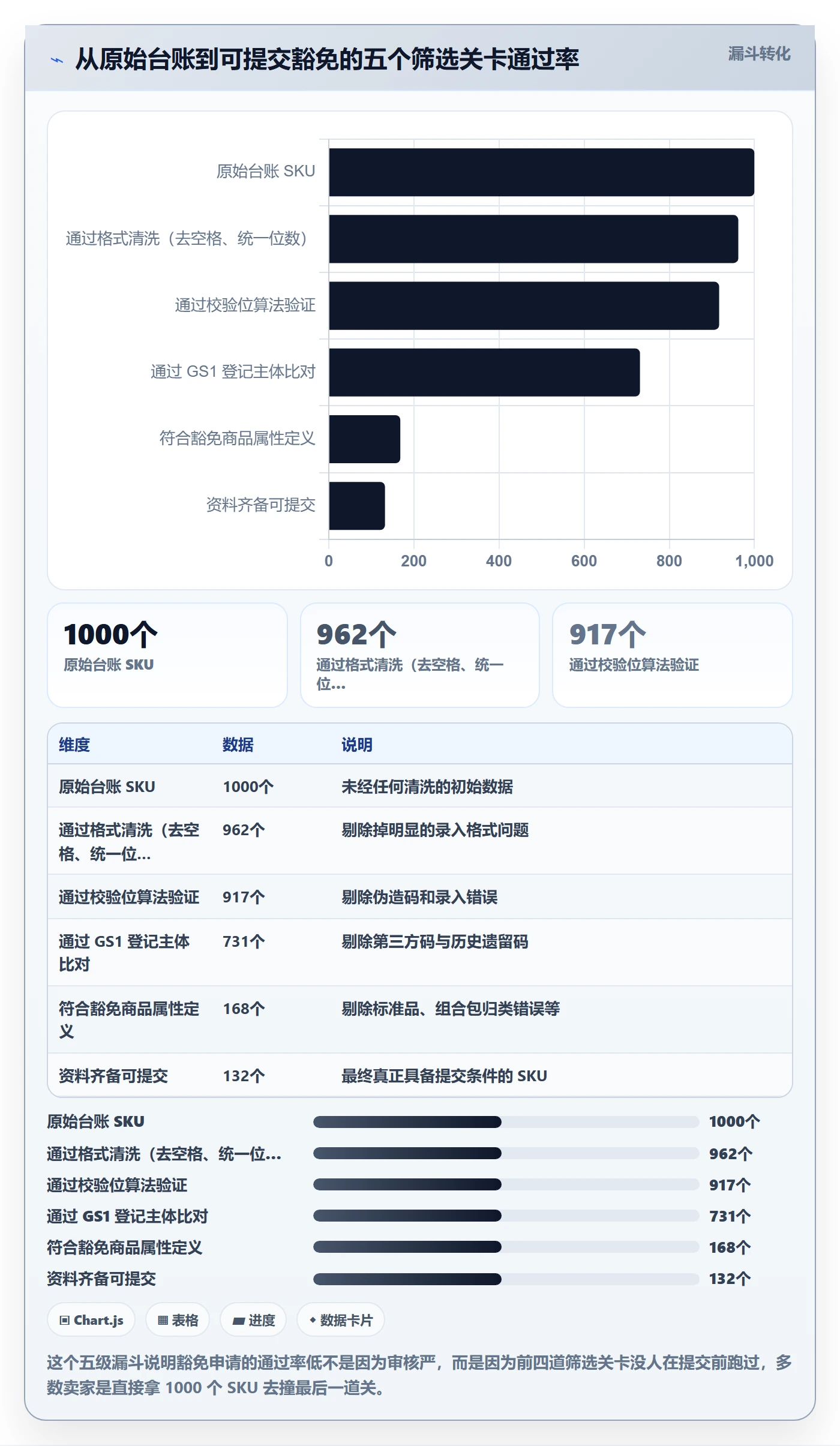Click the 漏斗转化 tag in the header
The height and width of the screenshot is (1446, 840).
pyautogui.click(x=759, y=54)
